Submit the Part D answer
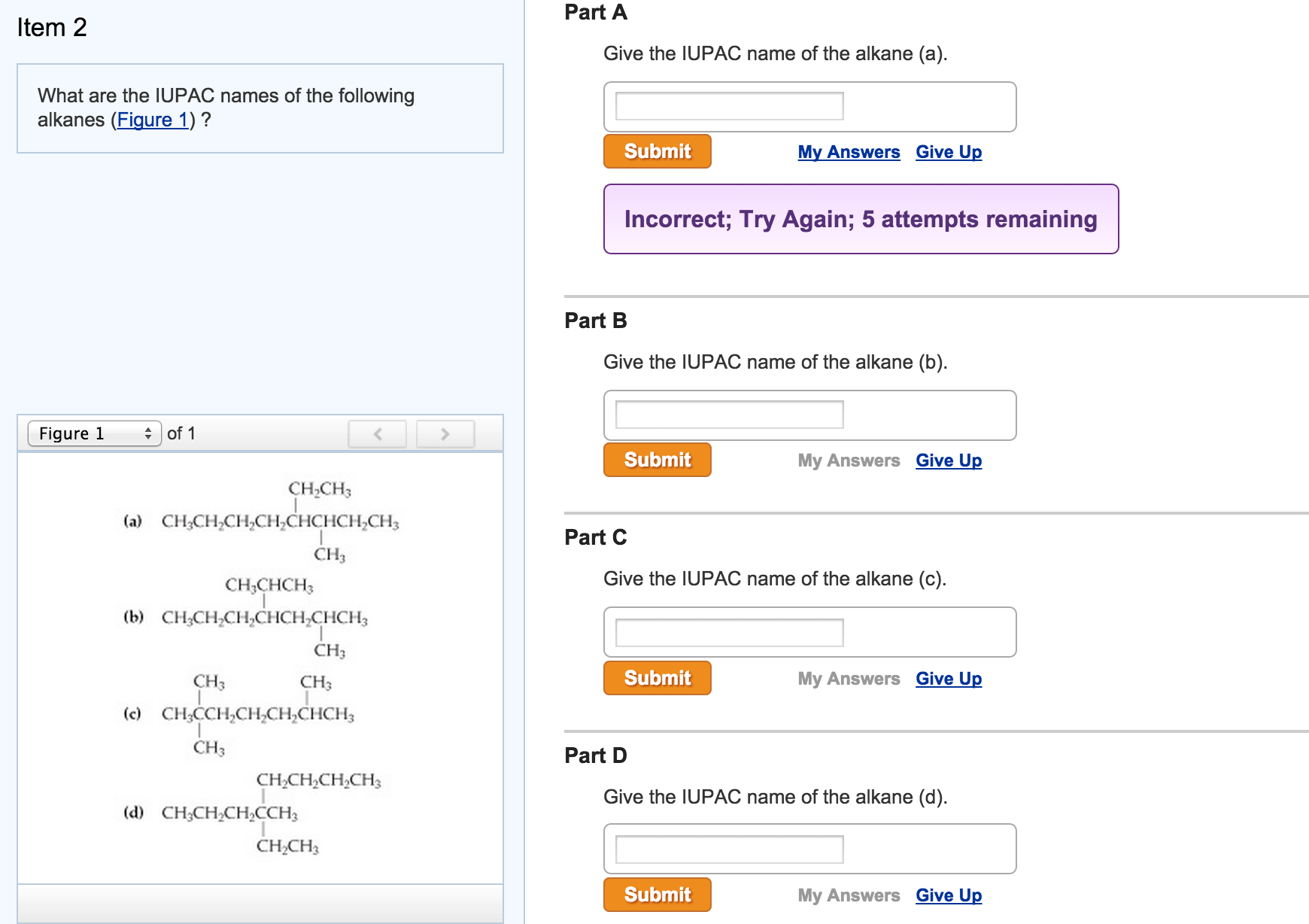Image resolution: width=1309 pixels, height=924 pixels. (658, 895)
